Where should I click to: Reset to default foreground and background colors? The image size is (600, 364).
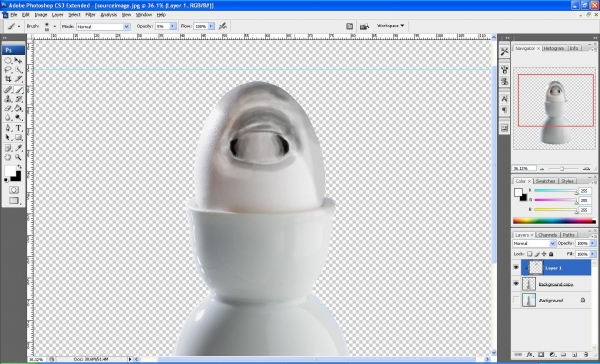click(x=6, y=180)
